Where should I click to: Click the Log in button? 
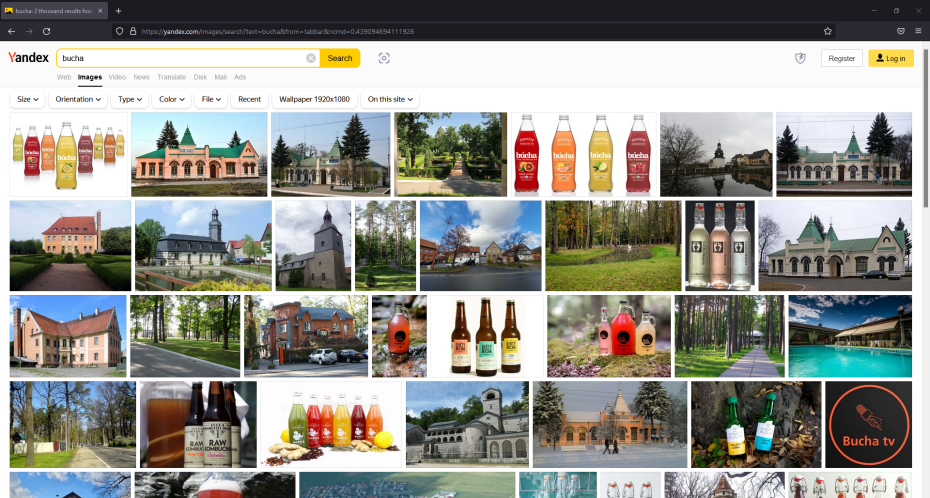[x=890, y=58]
